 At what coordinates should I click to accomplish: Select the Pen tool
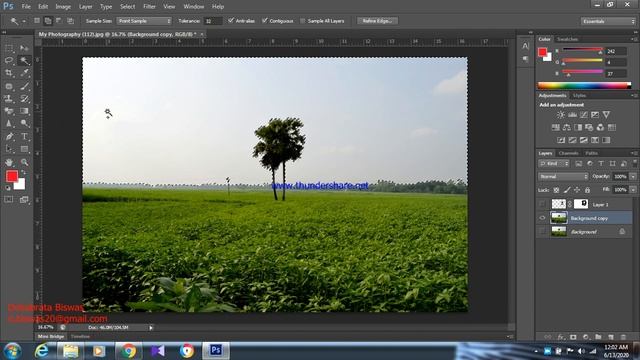click(x=9, y=136)
